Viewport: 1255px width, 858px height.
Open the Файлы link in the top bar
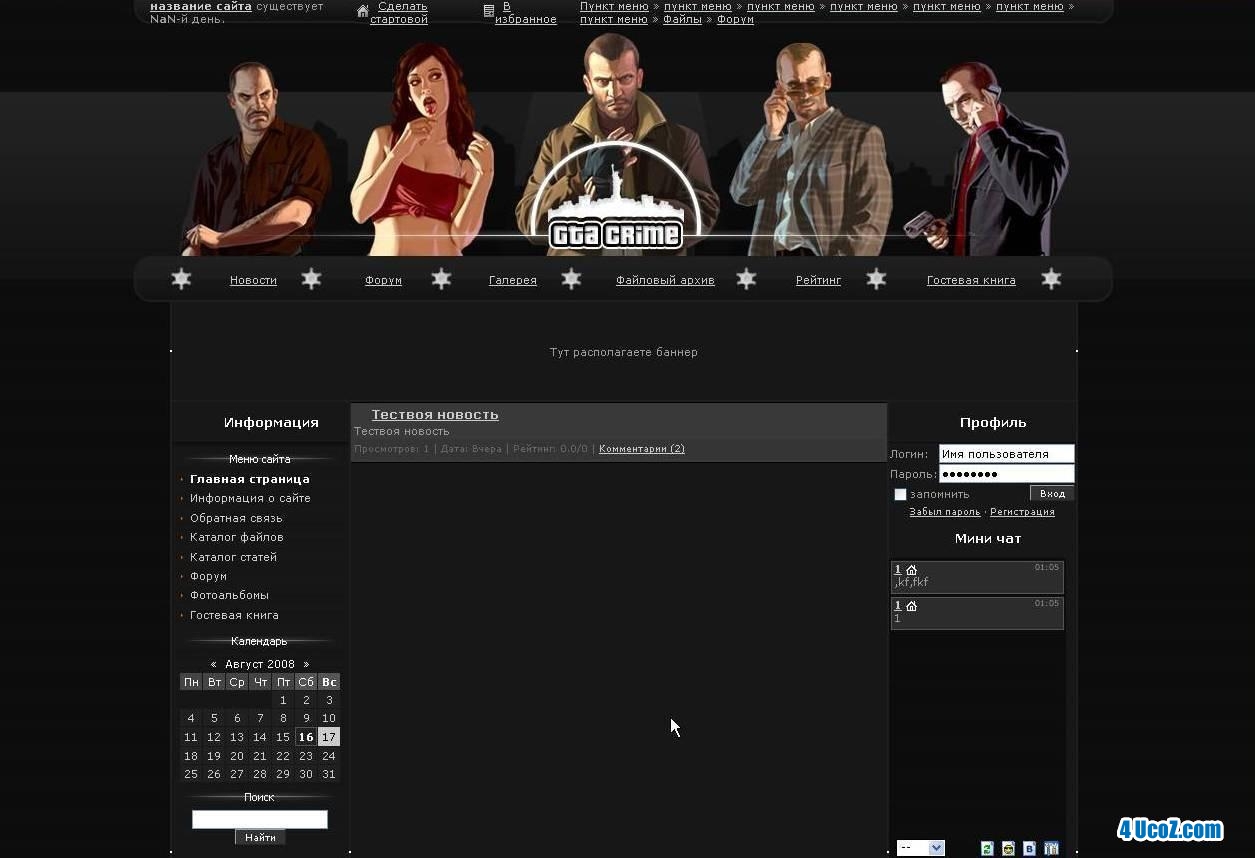682,19
